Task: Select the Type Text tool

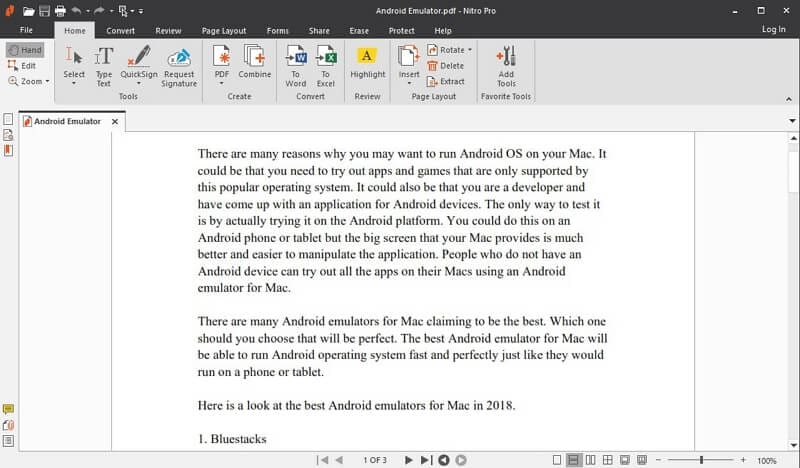Action: (x=104, y=66)
